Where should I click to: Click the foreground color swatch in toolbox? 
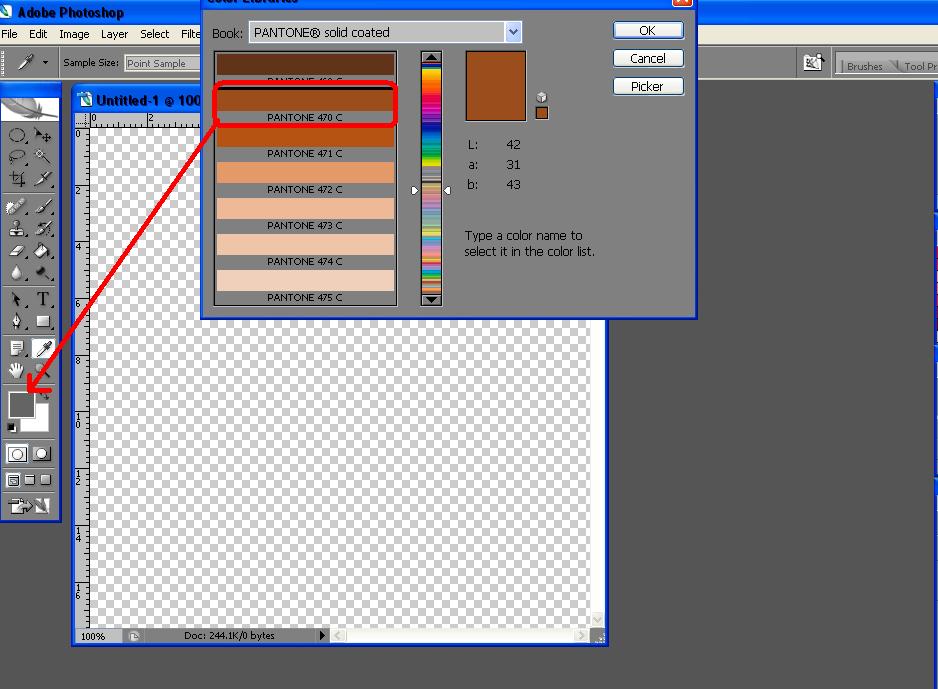21,405
